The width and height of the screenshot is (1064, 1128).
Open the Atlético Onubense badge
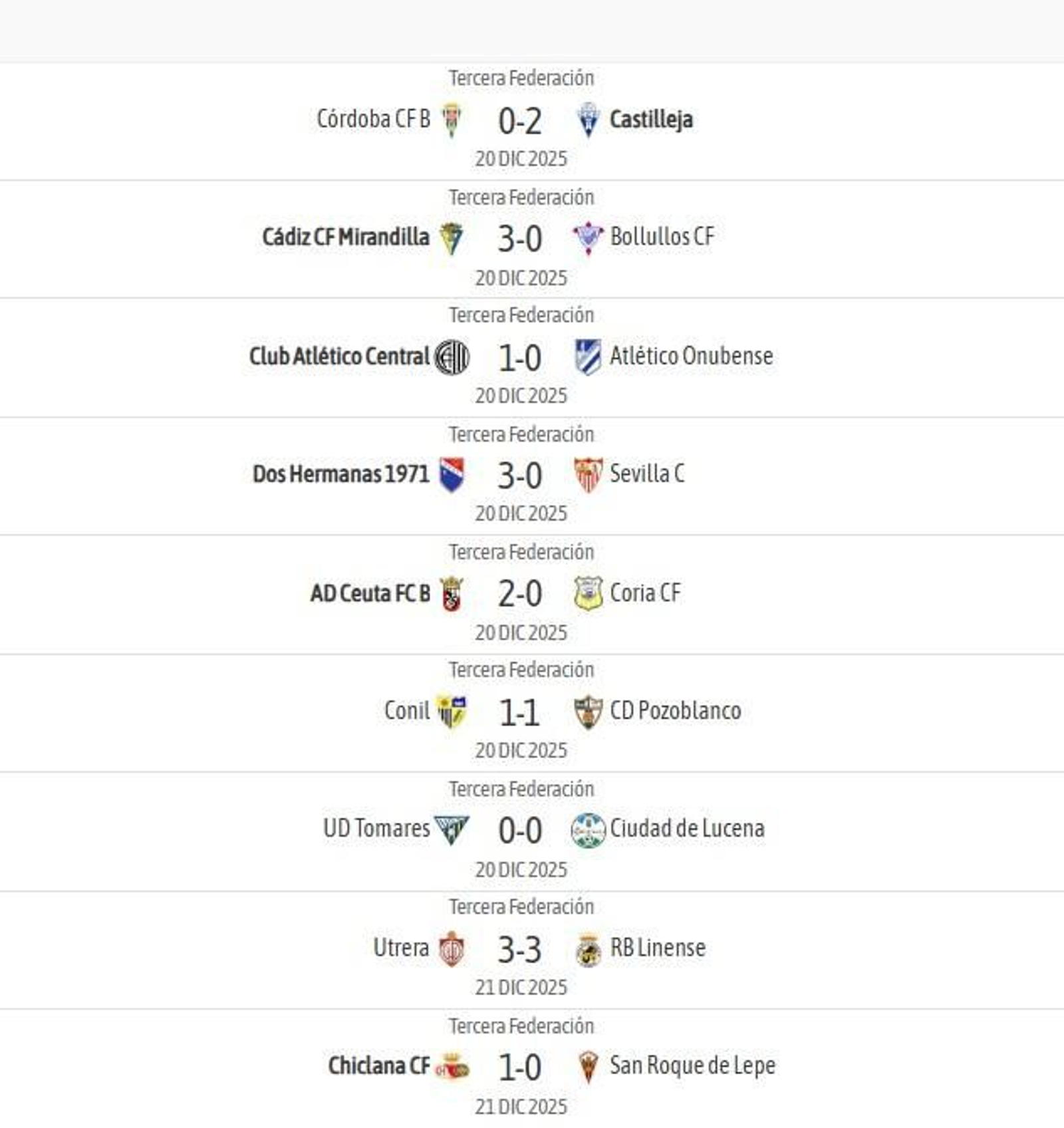(589, 356)
